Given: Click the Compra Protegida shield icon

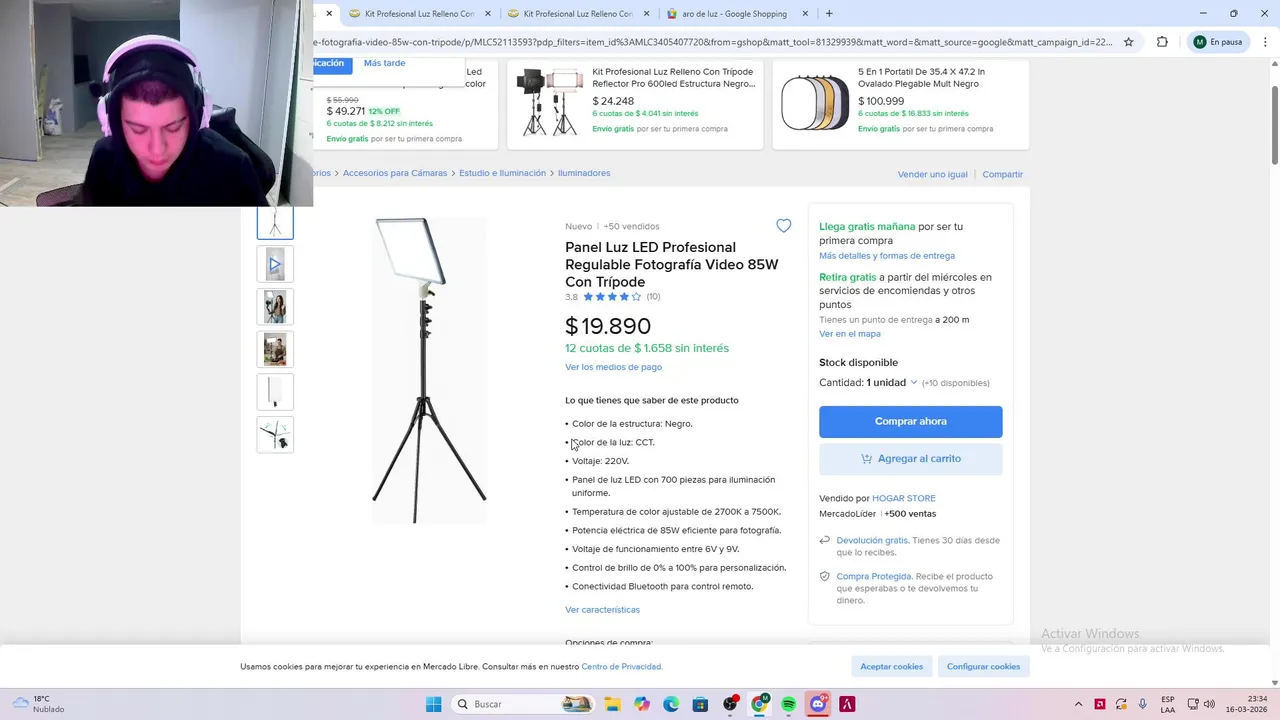Looking at the screenshot, I should point(825,576).
